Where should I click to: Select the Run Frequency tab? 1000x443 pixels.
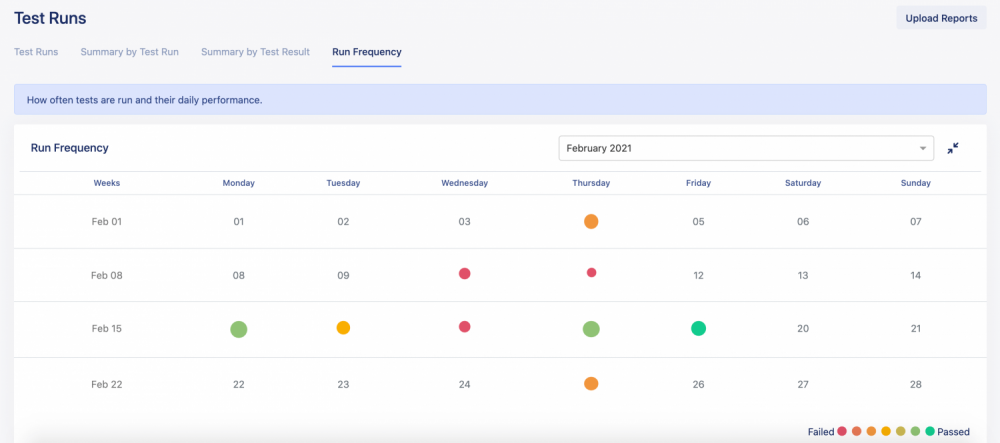(367, 52)
